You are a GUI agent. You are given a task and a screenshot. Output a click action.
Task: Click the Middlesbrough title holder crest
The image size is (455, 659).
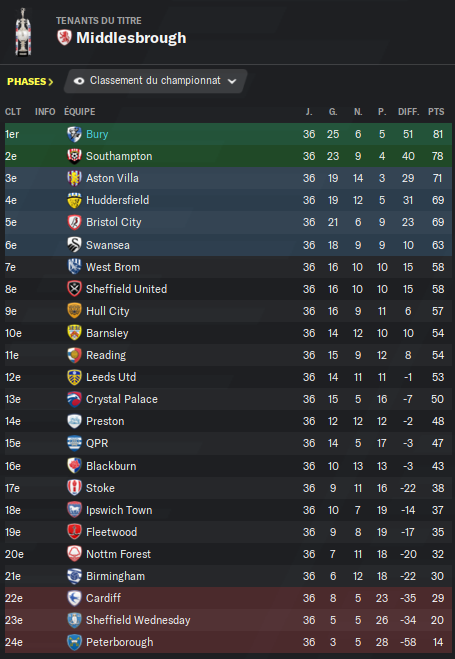click(64, 38)
